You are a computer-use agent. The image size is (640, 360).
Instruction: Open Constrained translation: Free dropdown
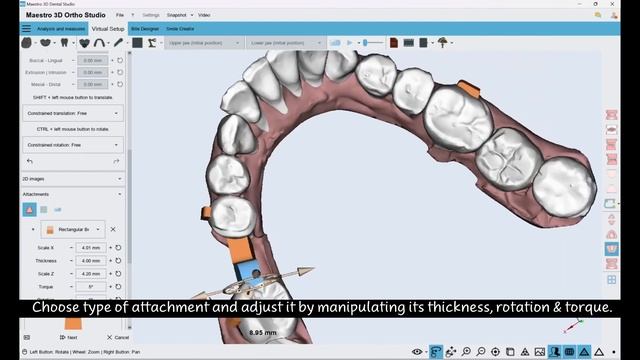coord(73,113)
